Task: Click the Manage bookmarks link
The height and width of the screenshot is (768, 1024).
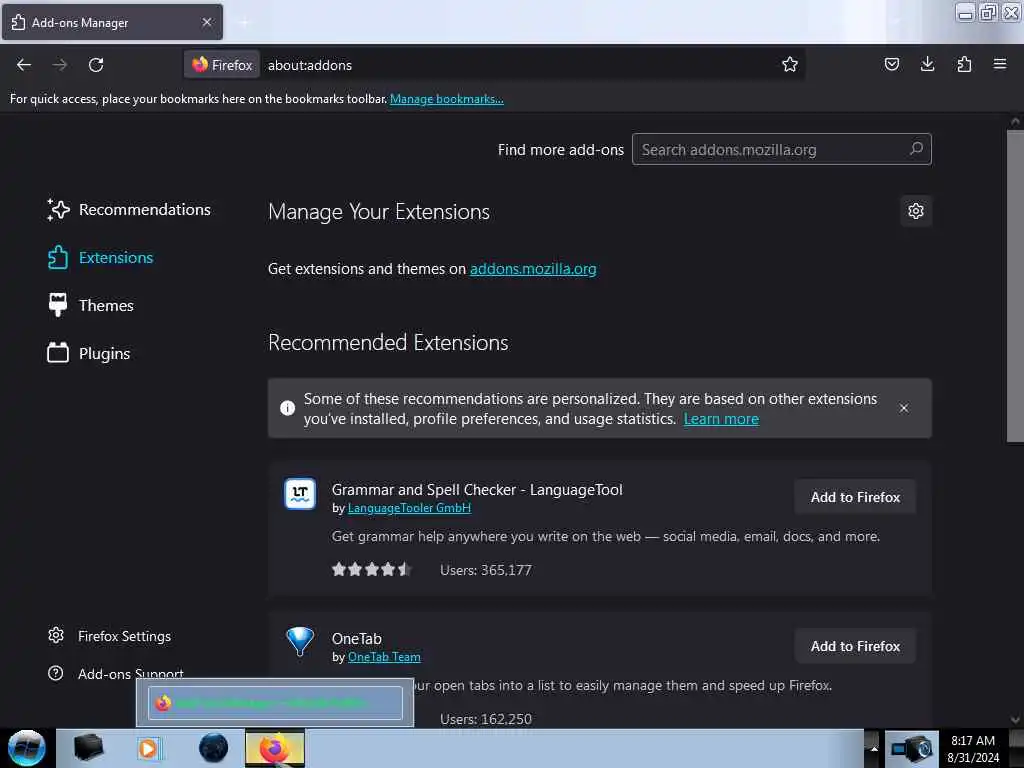Action: tap(447, 99)
